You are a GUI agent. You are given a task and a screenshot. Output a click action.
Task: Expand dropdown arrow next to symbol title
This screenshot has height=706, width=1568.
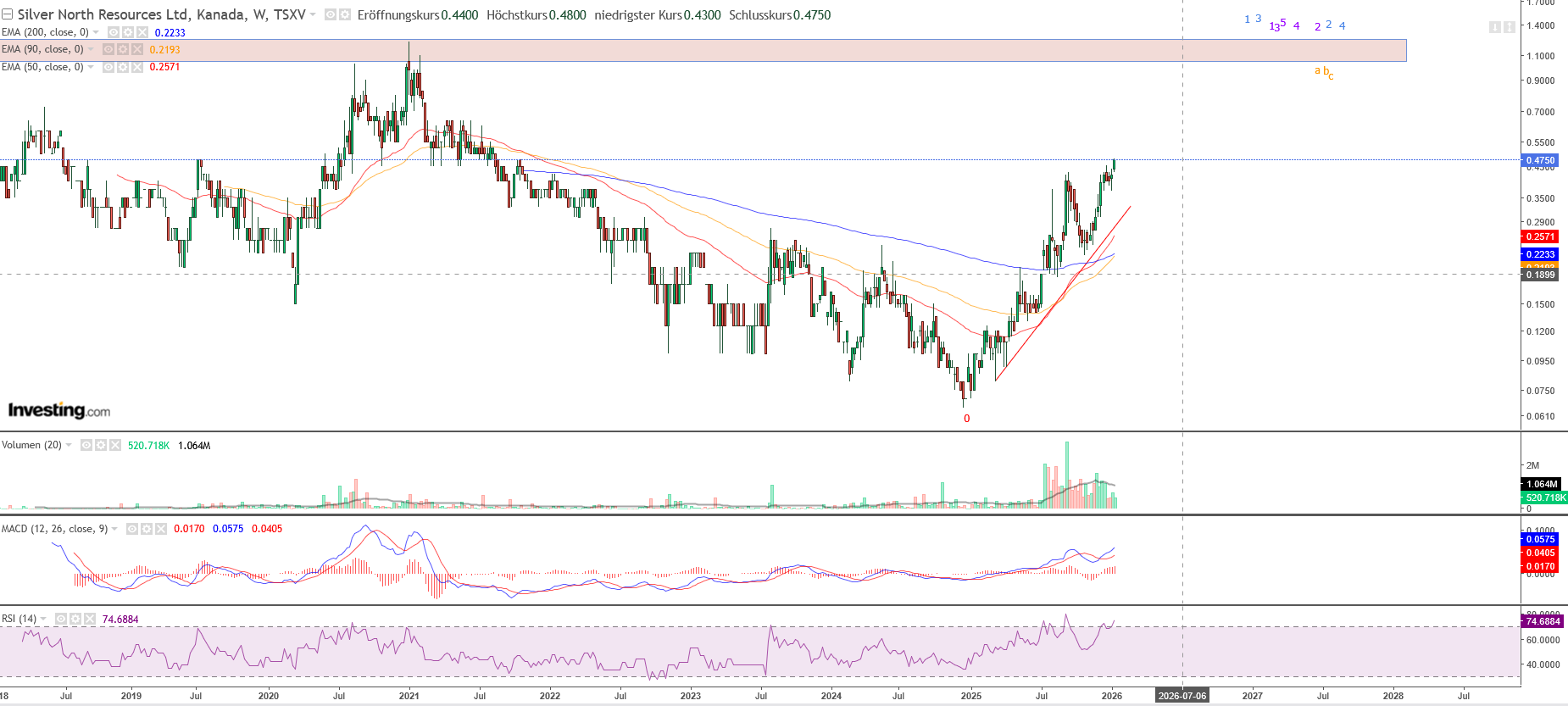313,15
